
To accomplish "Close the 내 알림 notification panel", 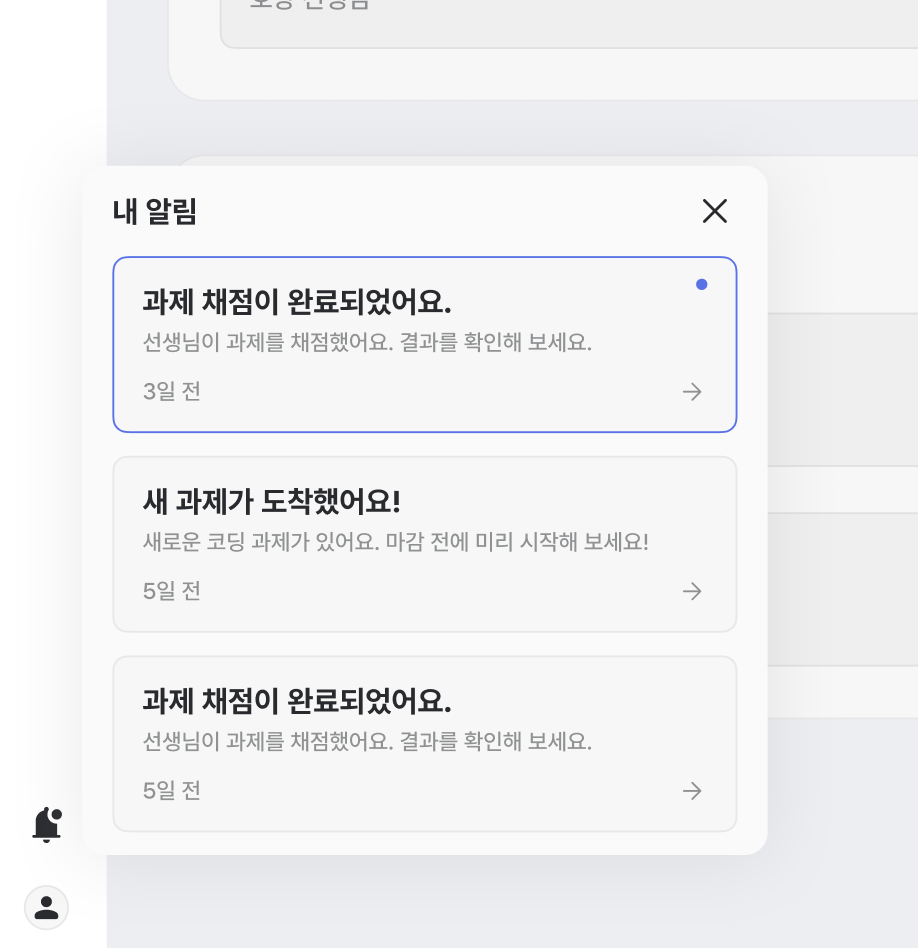I will (x=714, y=211).
